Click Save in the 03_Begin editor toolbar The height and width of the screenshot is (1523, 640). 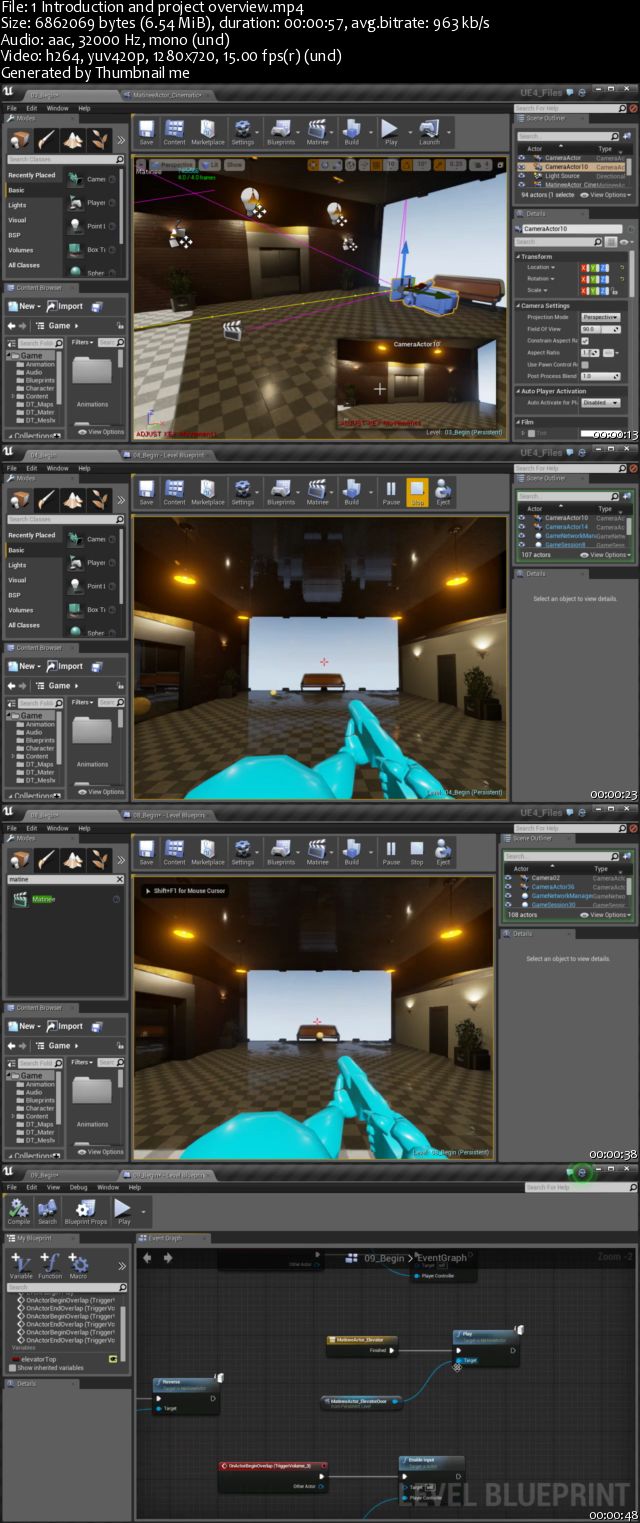click(147, 132)
